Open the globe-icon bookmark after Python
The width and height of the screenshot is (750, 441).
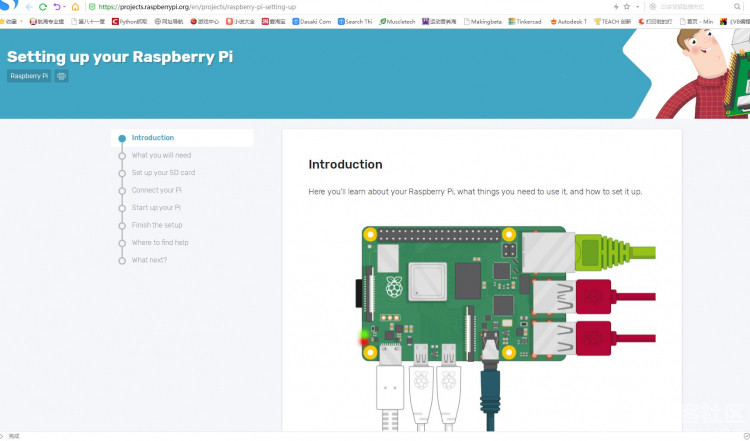click(169, 22)
